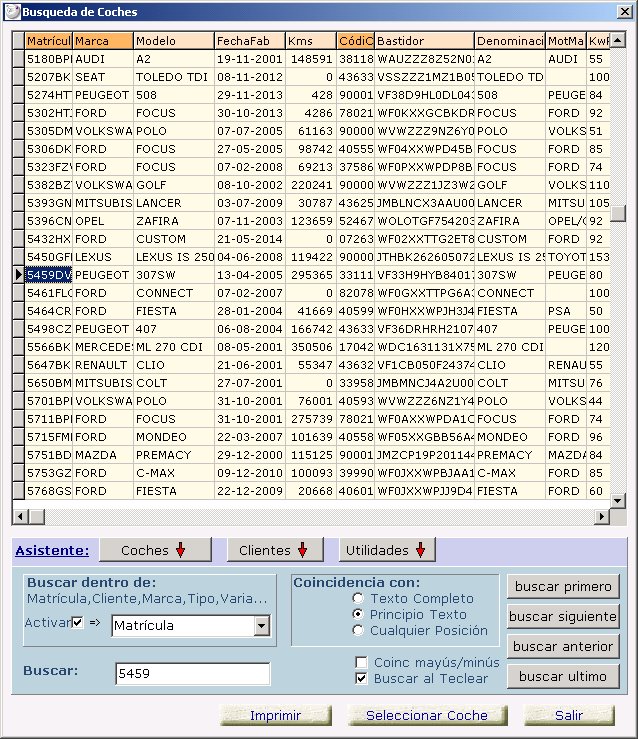Click the grid vertical scrollbar down arrow
The width and height of the screenshot is (638, 739).
tap(618, 501)
